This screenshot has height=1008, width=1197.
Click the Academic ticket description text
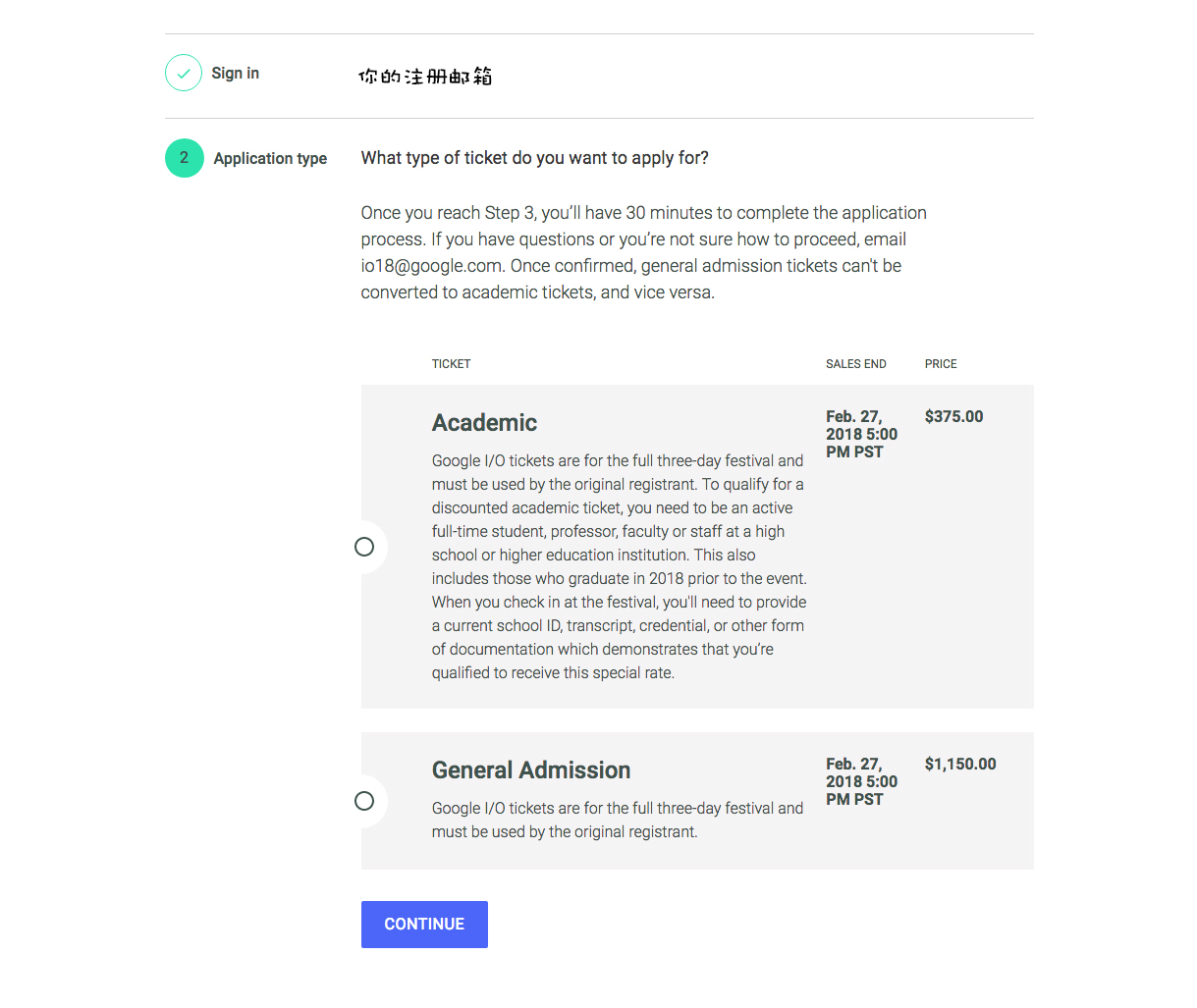(619, 566)
